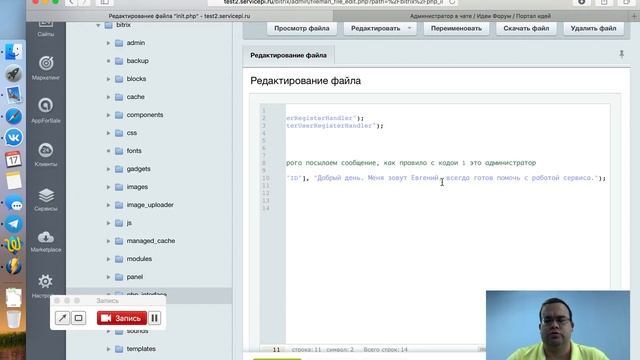Open the Сервисы sidebar section
Screen dimensions: 640x360
point(46,199)
